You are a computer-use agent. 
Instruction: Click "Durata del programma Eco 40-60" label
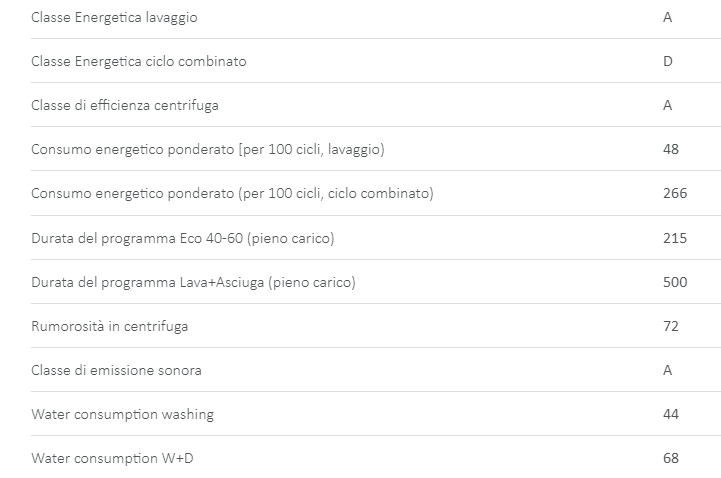[x=183, y=238]
